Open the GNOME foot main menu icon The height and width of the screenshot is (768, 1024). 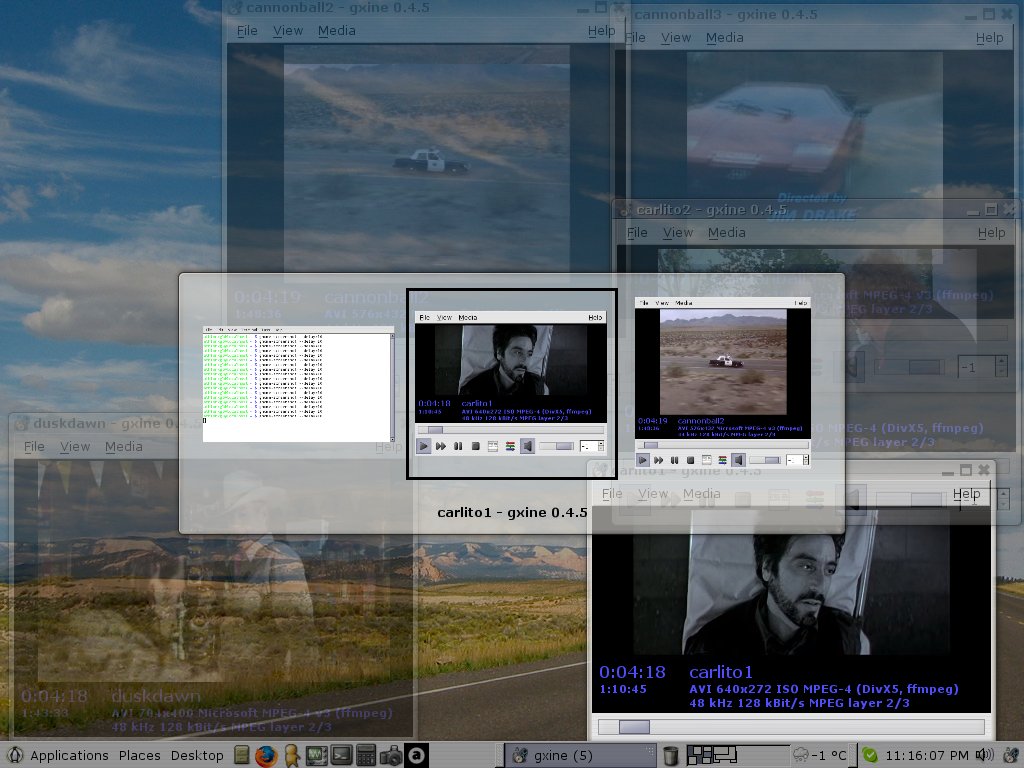pyautogui.click(x=14, y=756)
